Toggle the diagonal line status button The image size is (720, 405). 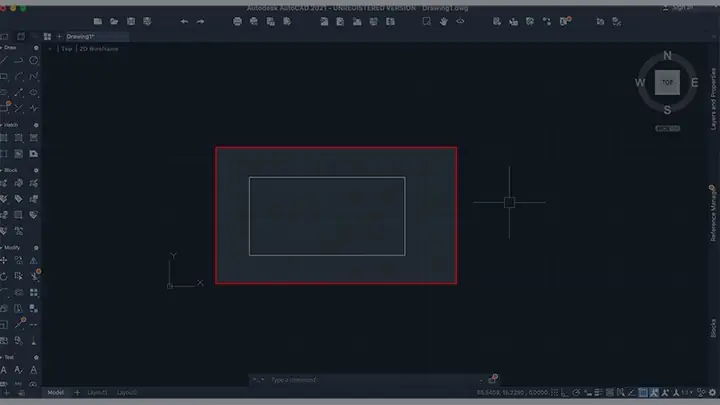632,393
